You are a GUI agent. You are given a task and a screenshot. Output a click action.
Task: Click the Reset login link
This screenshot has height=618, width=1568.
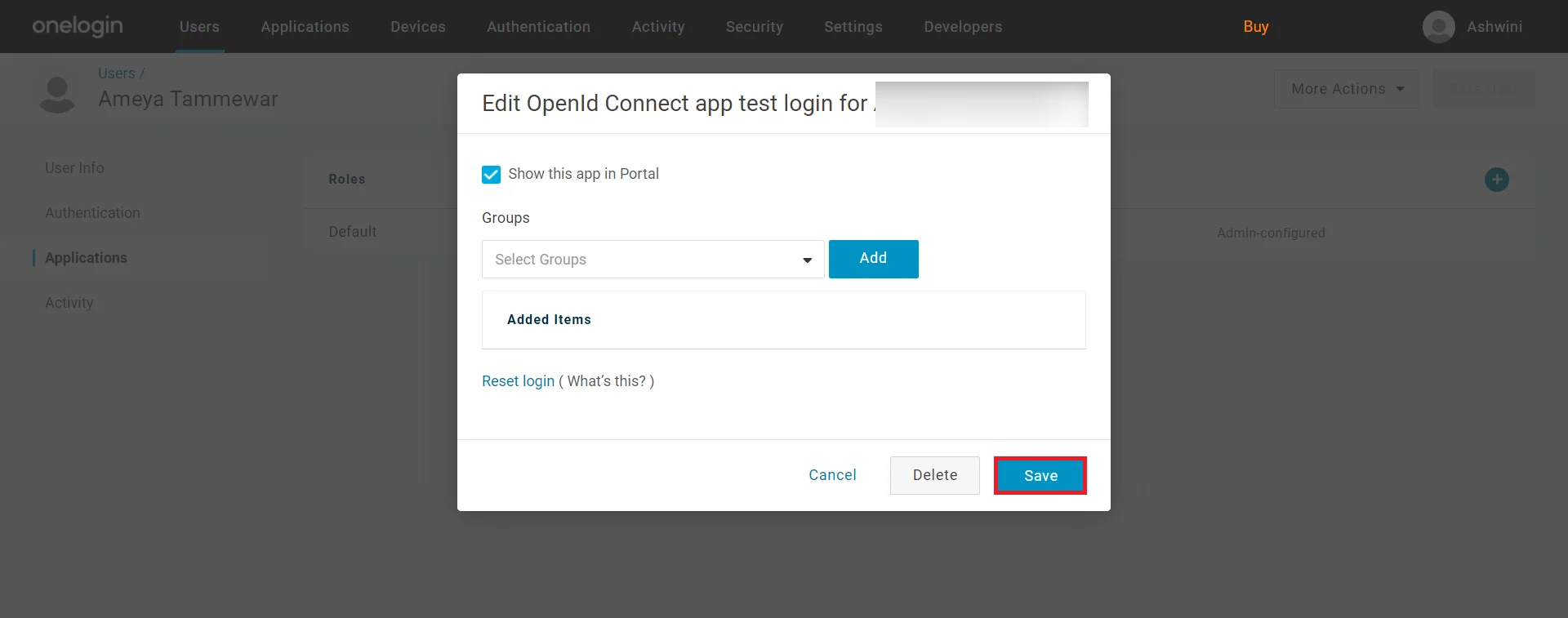[x=518, y=381]
